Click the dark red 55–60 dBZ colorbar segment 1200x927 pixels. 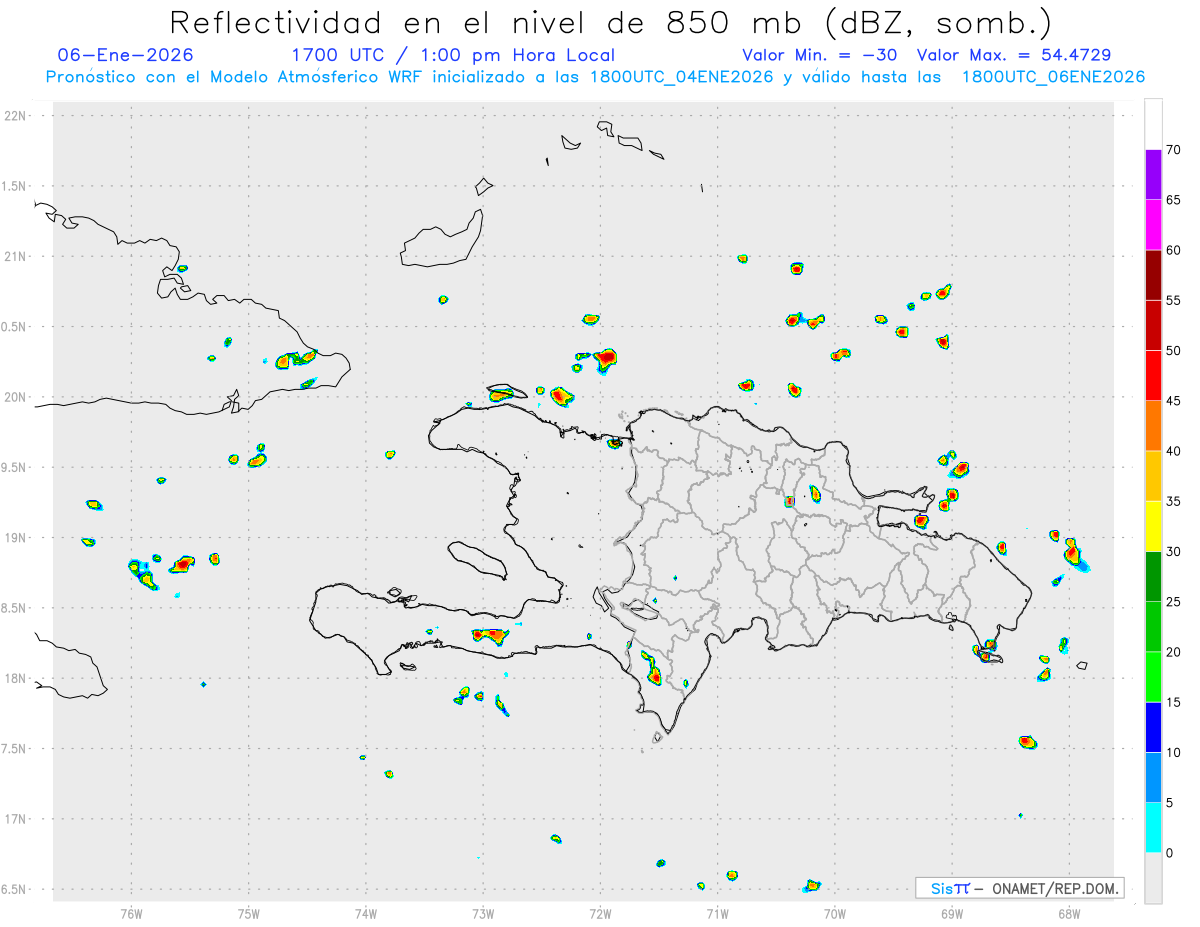[1153, 275]
